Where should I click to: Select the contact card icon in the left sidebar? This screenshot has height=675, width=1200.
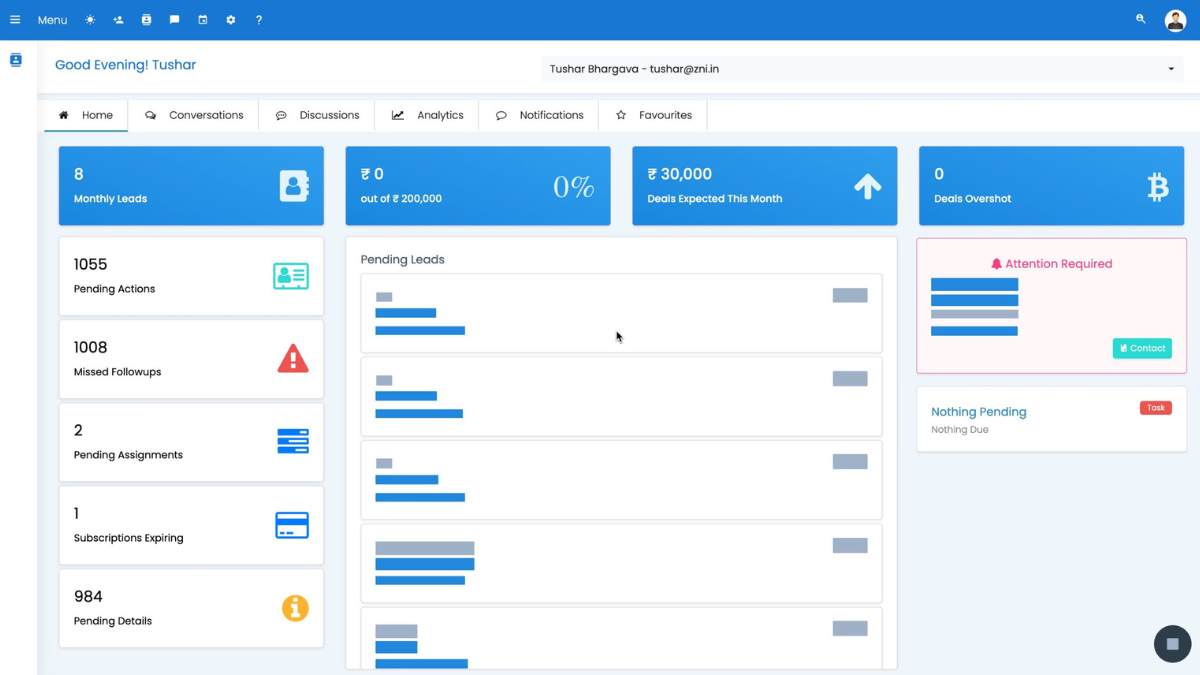point(15,59)
